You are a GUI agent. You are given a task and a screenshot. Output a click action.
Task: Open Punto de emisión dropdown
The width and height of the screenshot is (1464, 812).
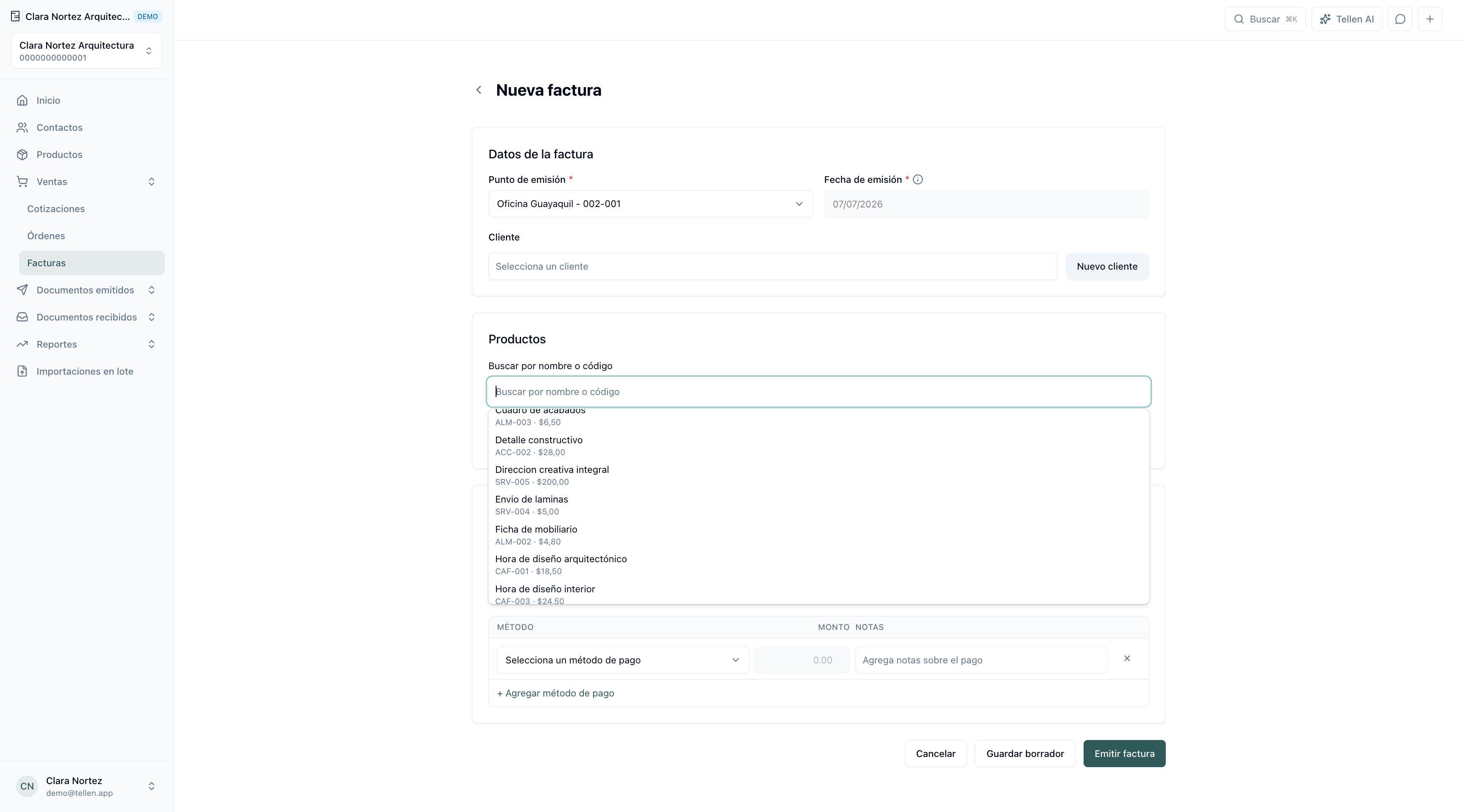point(650,204)
